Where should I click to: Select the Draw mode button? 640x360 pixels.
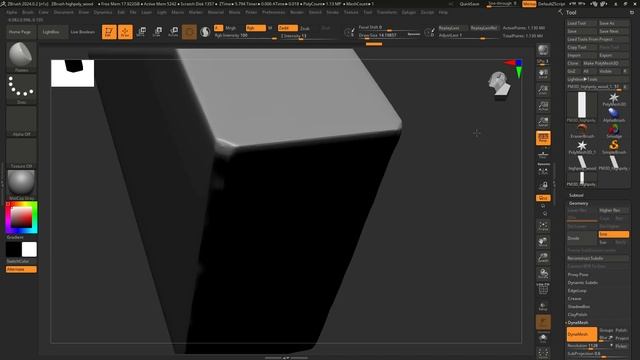tap(125, 32)
